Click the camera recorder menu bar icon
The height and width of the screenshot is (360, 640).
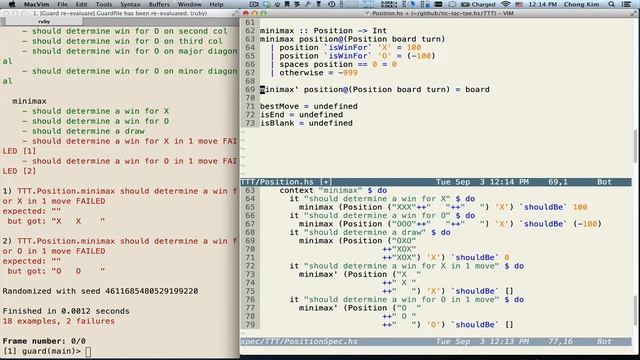(254, 4)
